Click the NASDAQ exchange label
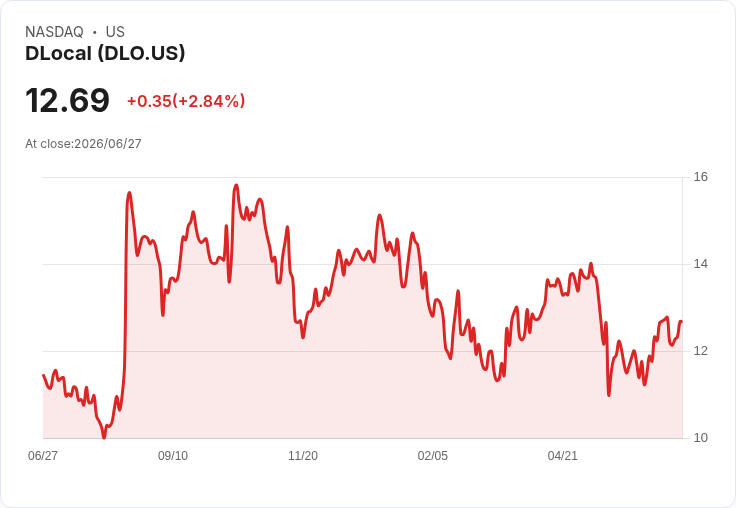 pos(54,32)
